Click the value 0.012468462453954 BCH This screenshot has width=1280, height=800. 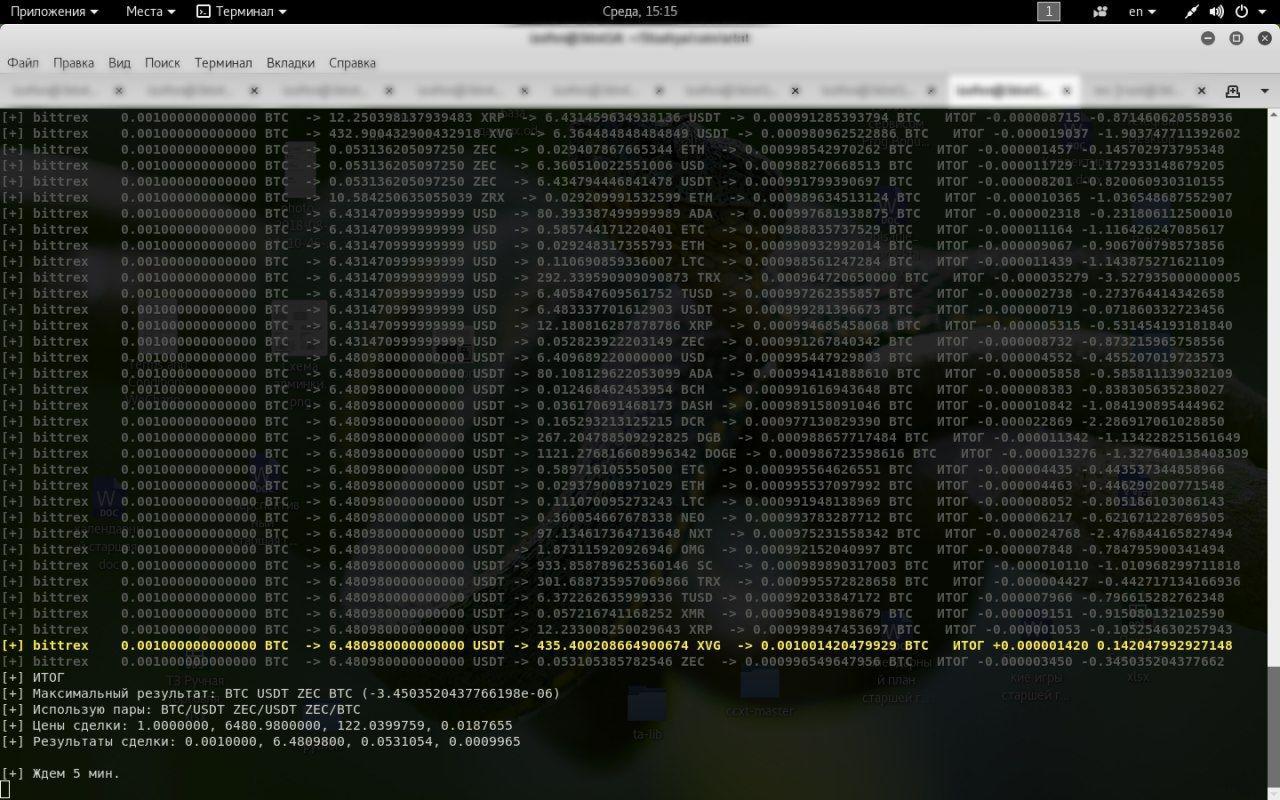(x=621, y=389)
